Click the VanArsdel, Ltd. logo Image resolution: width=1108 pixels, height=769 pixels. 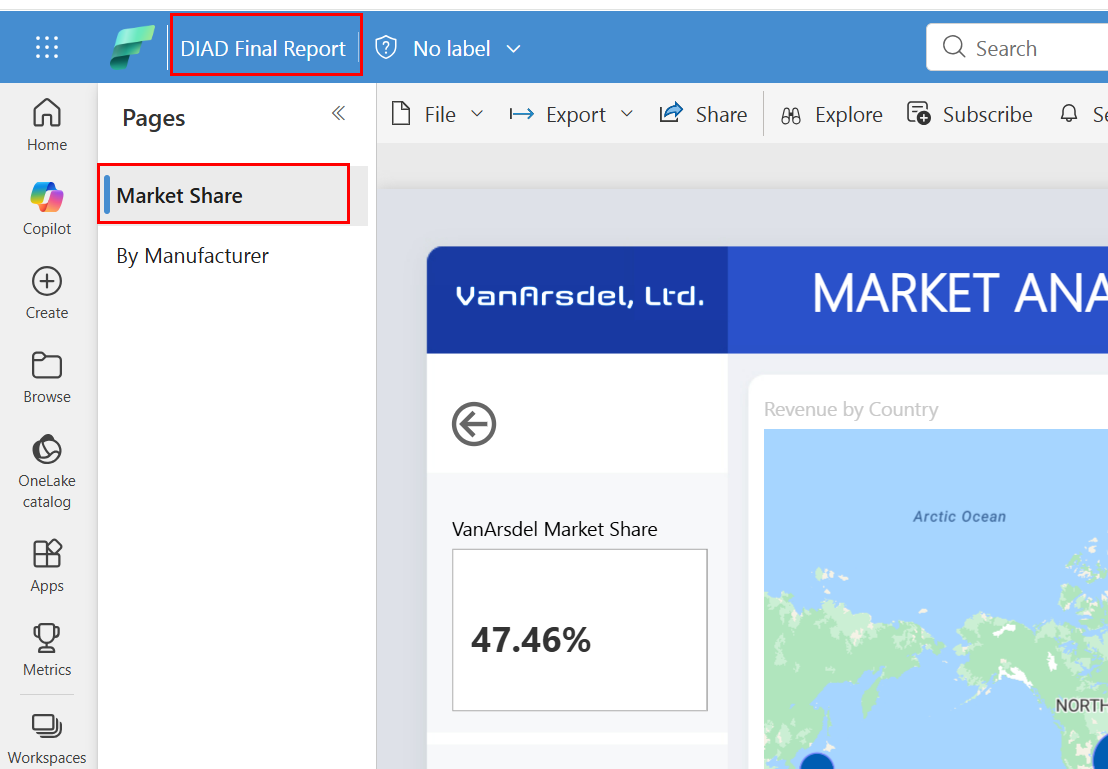pos(579,296)
